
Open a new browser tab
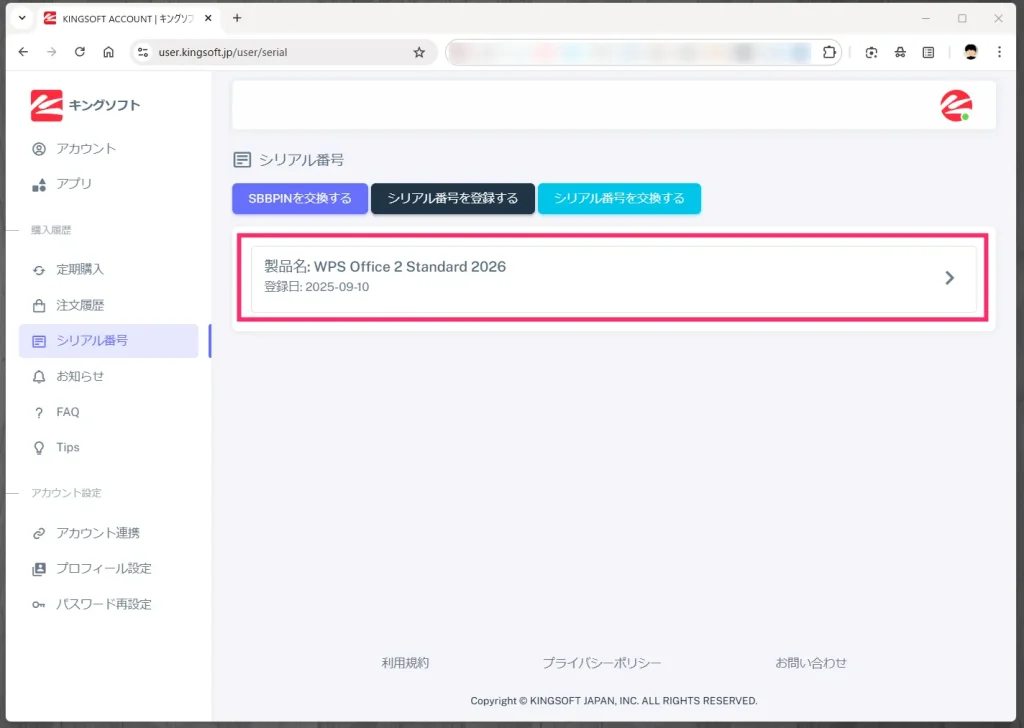tap(237, 18)
